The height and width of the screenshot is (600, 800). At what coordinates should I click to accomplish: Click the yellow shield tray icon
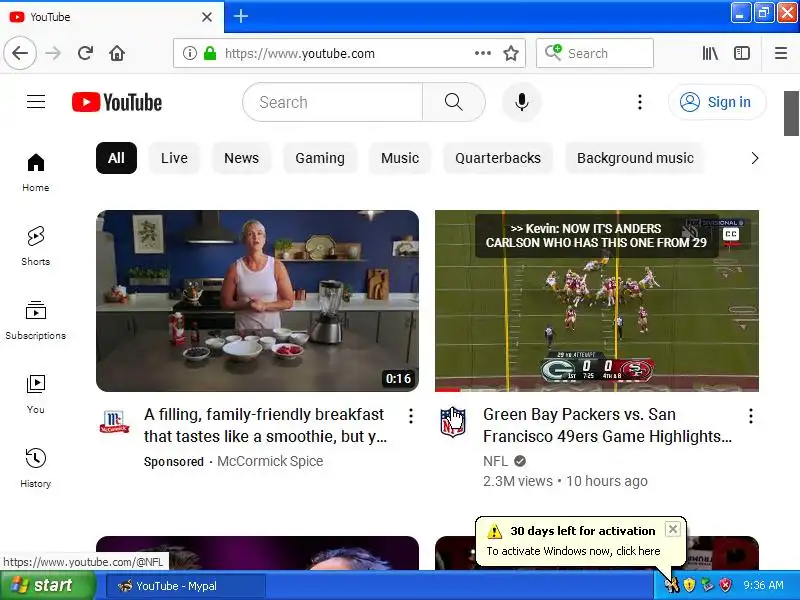pyautogui.click(x=689, y=585)
